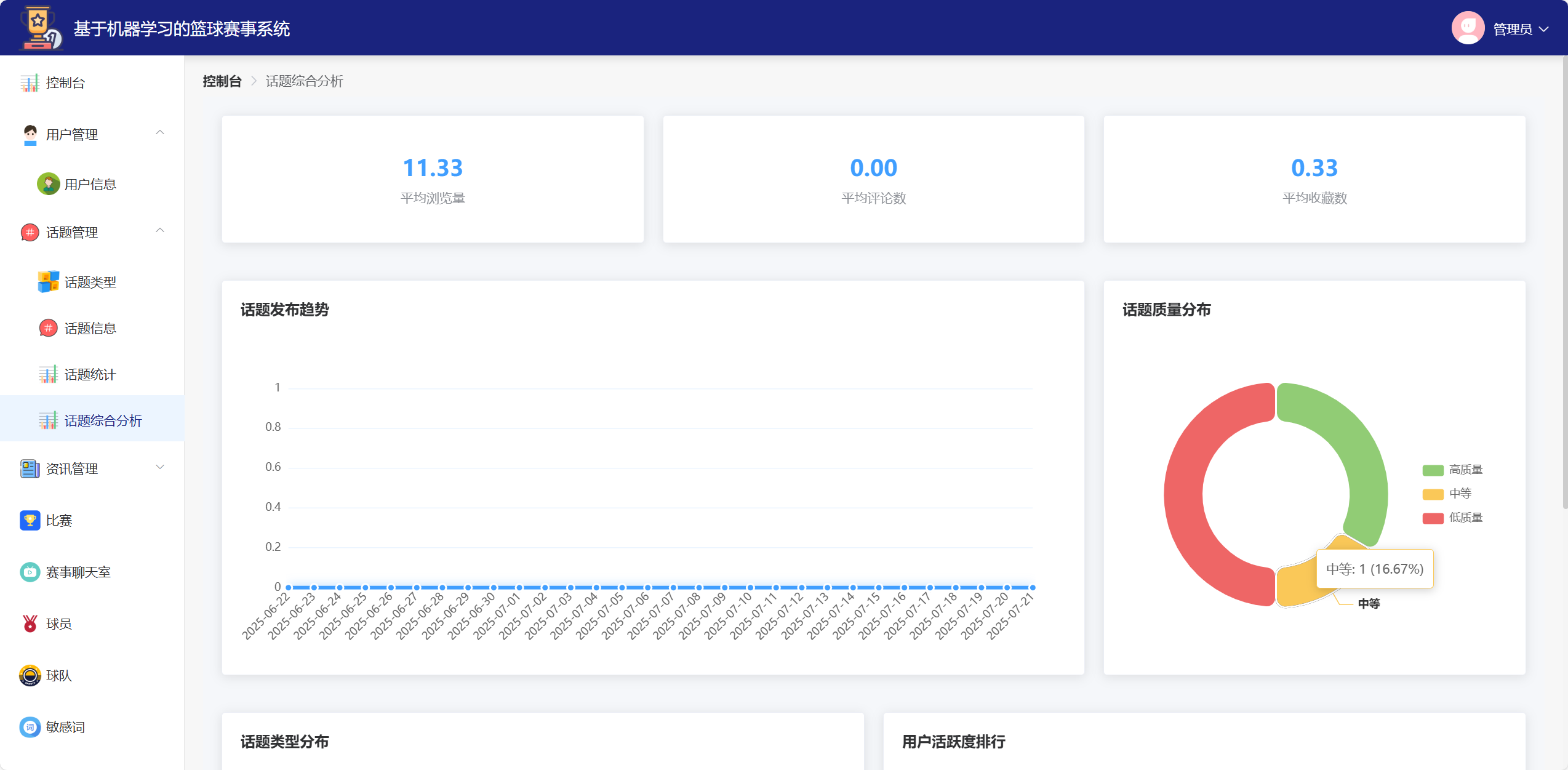
Task: Open the 控制台 menu item
Action: pos(92,83)
